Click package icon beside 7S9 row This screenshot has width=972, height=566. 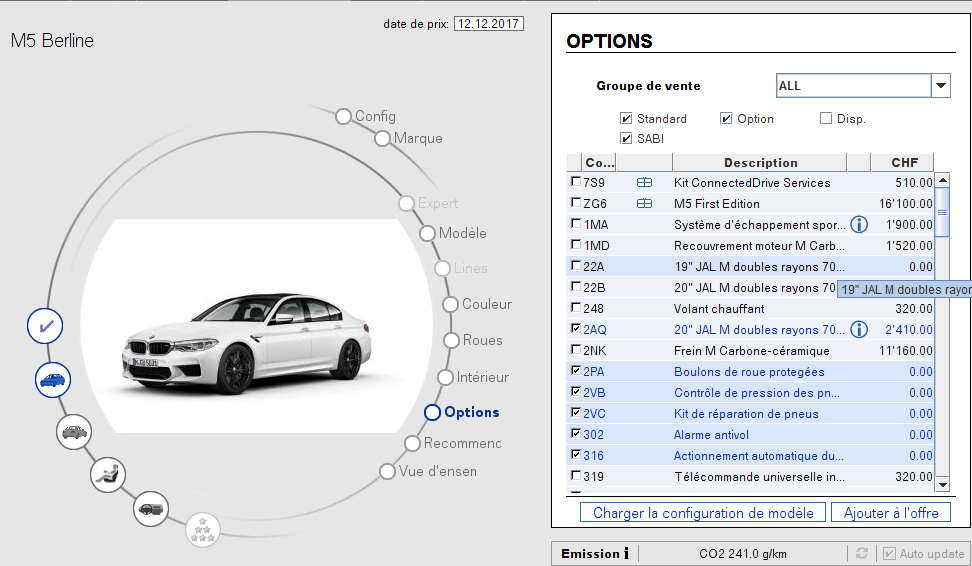(x=644, y=183)
